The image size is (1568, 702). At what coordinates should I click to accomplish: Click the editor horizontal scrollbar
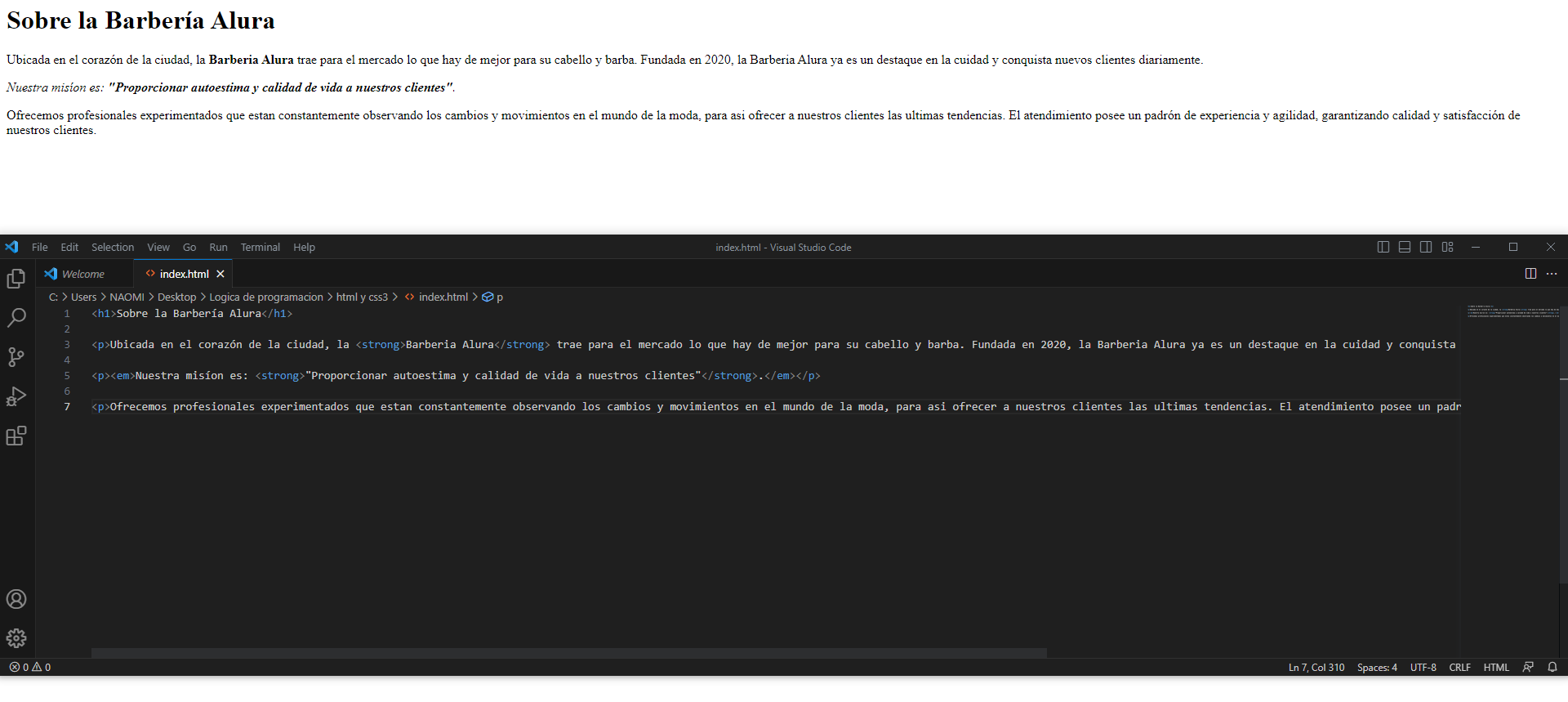pos(569,653)
